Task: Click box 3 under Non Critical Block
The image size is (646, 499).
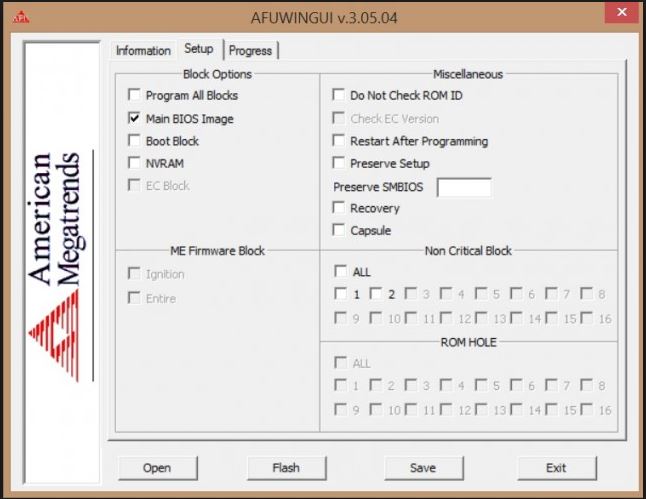Action: [410, 293]
